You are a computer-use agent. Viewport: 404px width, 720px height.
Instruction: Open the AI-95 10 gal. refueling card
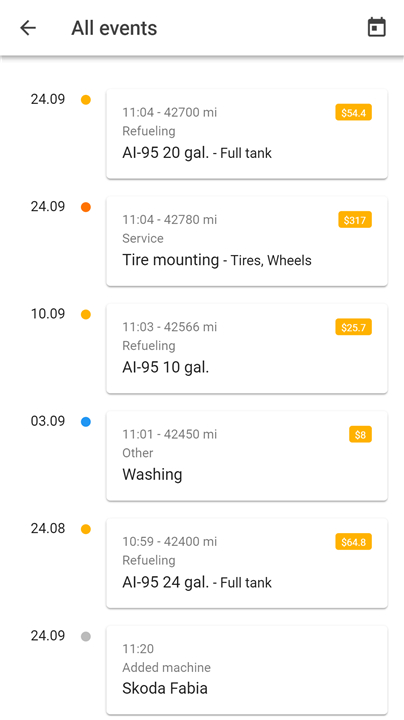(247, 349)
